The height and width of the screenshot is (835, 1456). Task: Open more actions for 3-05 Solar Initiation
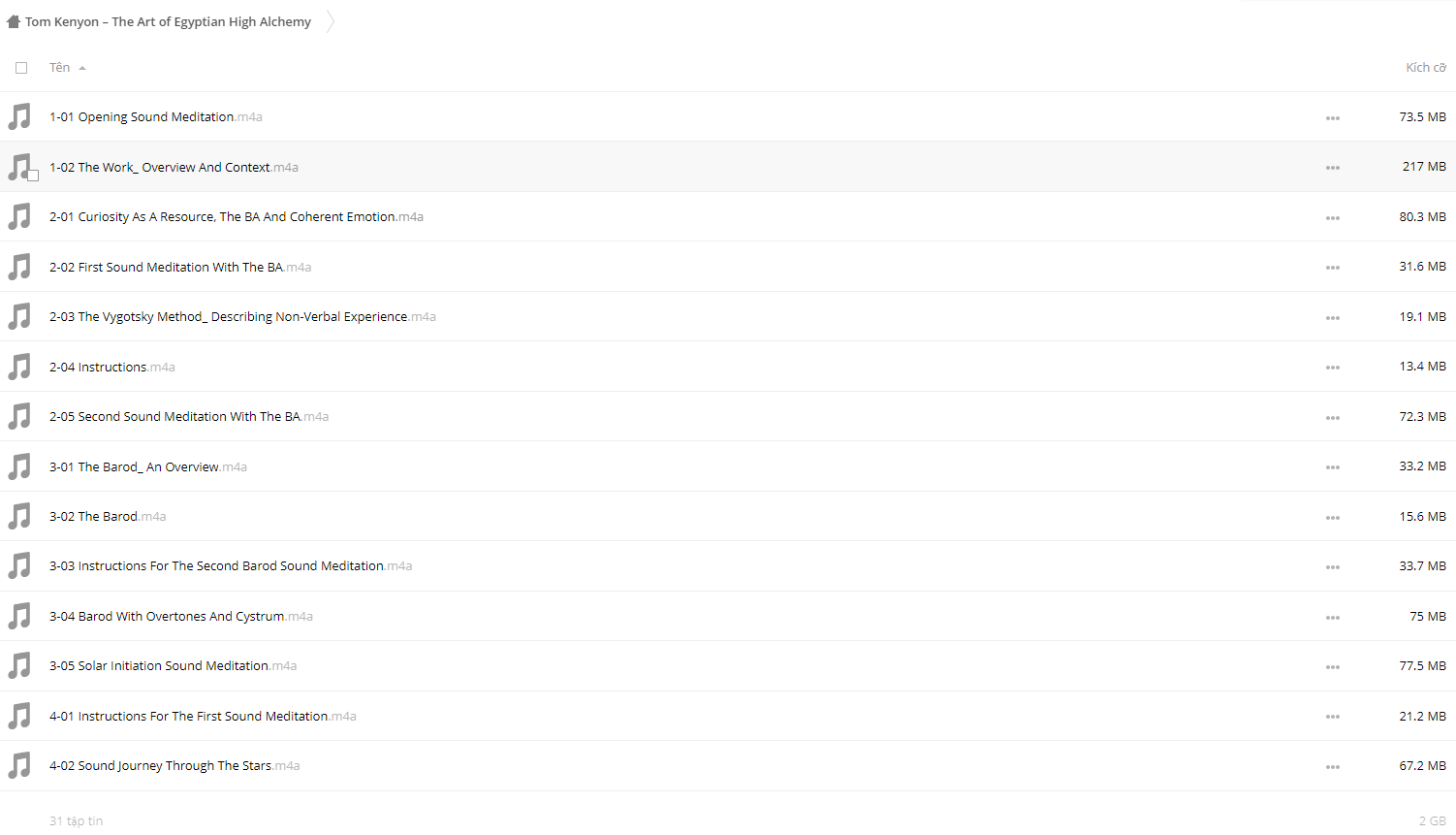point(1333,666)
